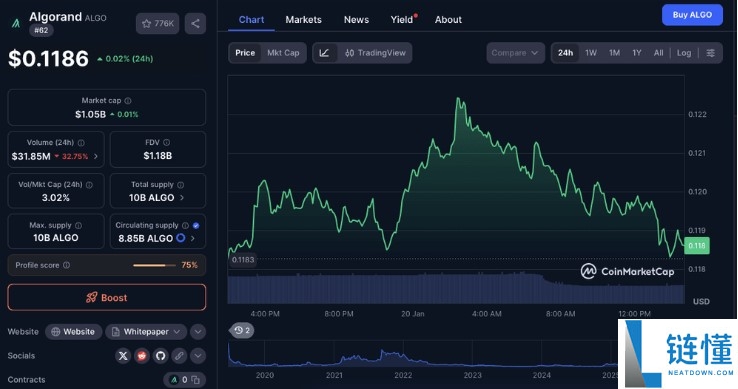
Task: Click the Max. supply info icon
Action: pyautogui.click(x=78, y=226)
